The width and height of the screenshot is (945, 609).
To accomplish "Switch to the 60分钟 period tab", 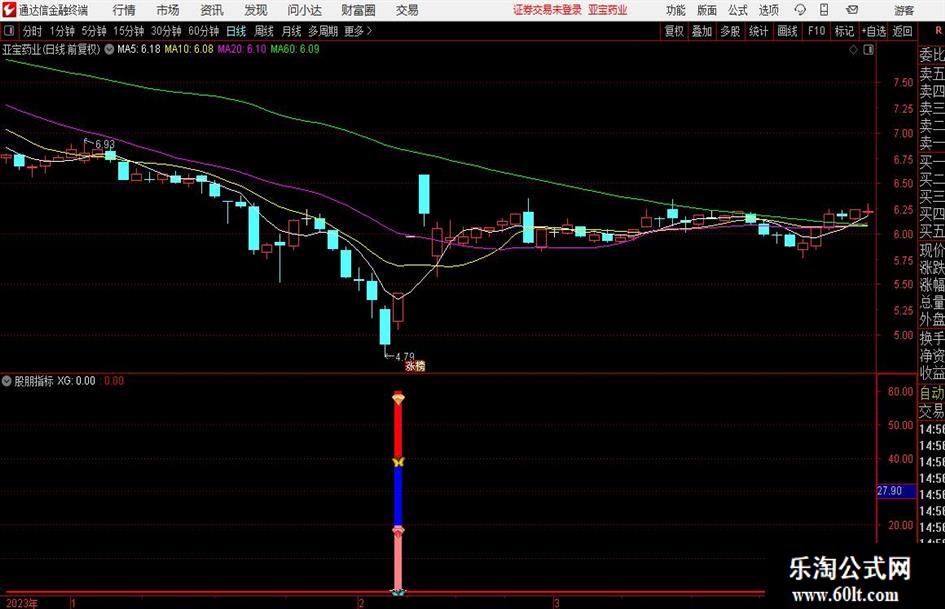I will pyautogui.click(x=203, y=31).
